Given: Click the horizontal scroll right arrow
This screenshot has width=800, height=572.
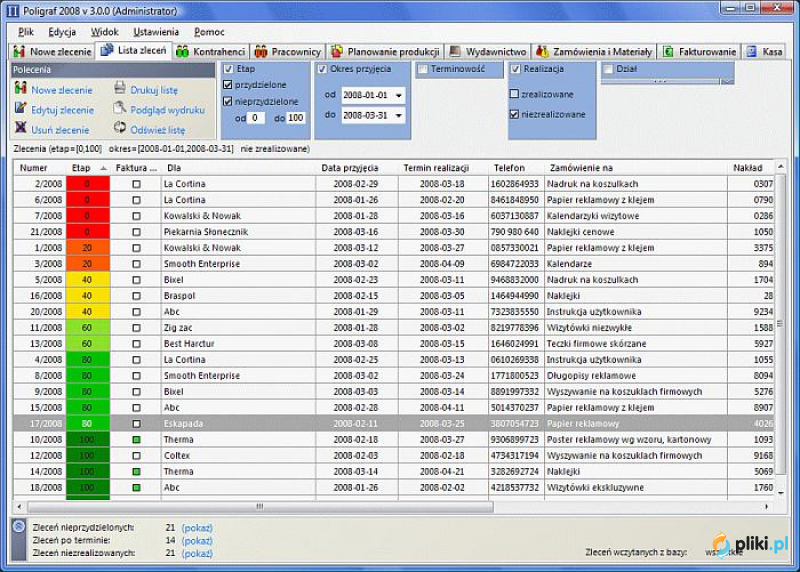Looking at the screenshot, I should [766, 506].
